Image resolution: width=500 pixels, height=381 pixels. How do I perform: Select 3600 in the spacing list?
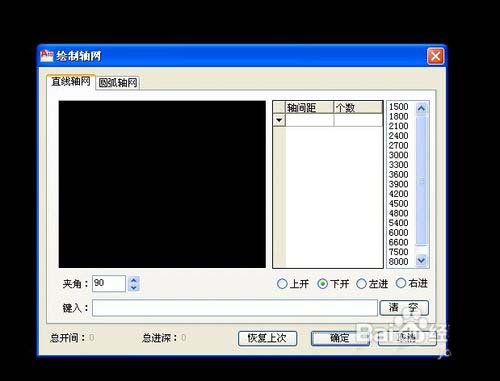399,174
